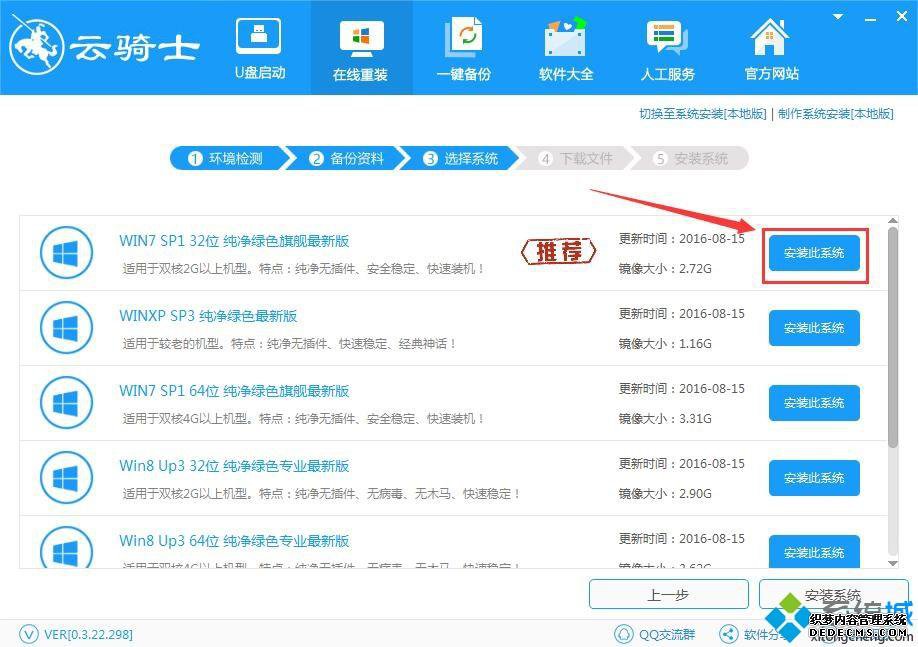918x647 pixels.
Task: Click the 云骑士 brand name text
Action: (135, 48)
